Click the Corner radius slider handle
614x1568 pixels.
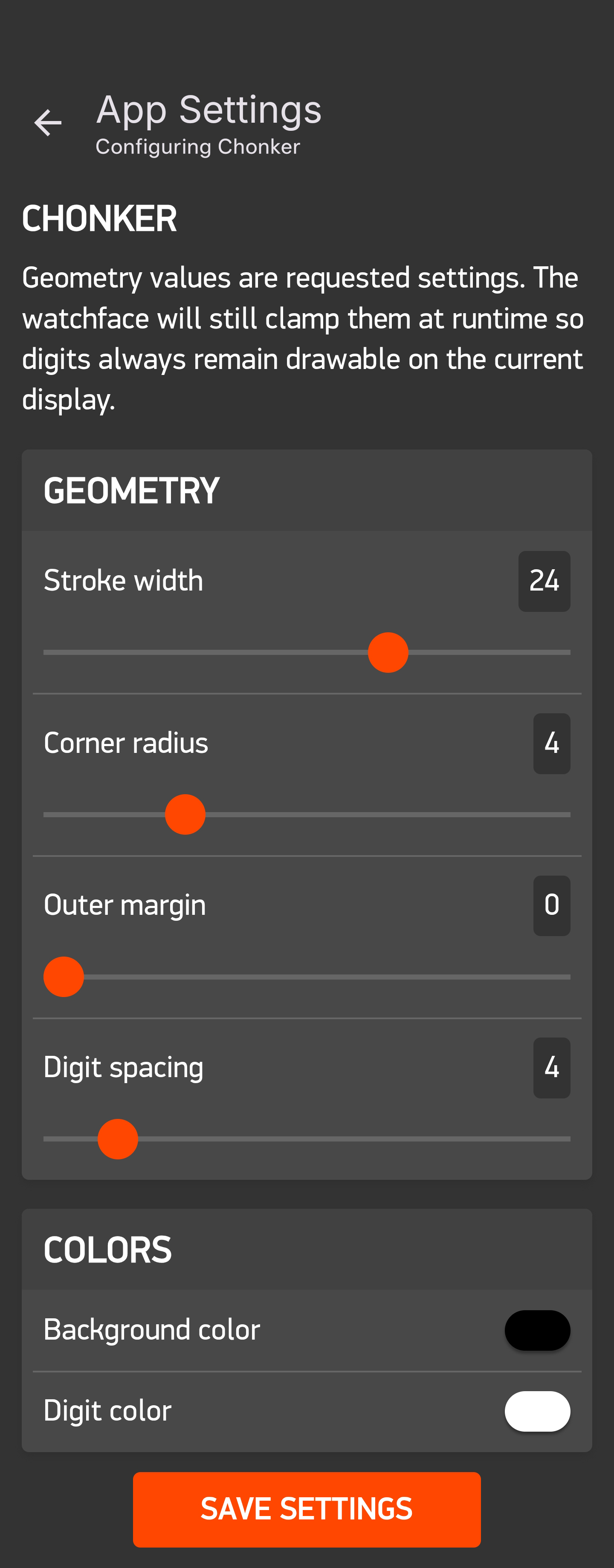click(x=185, y=814)
